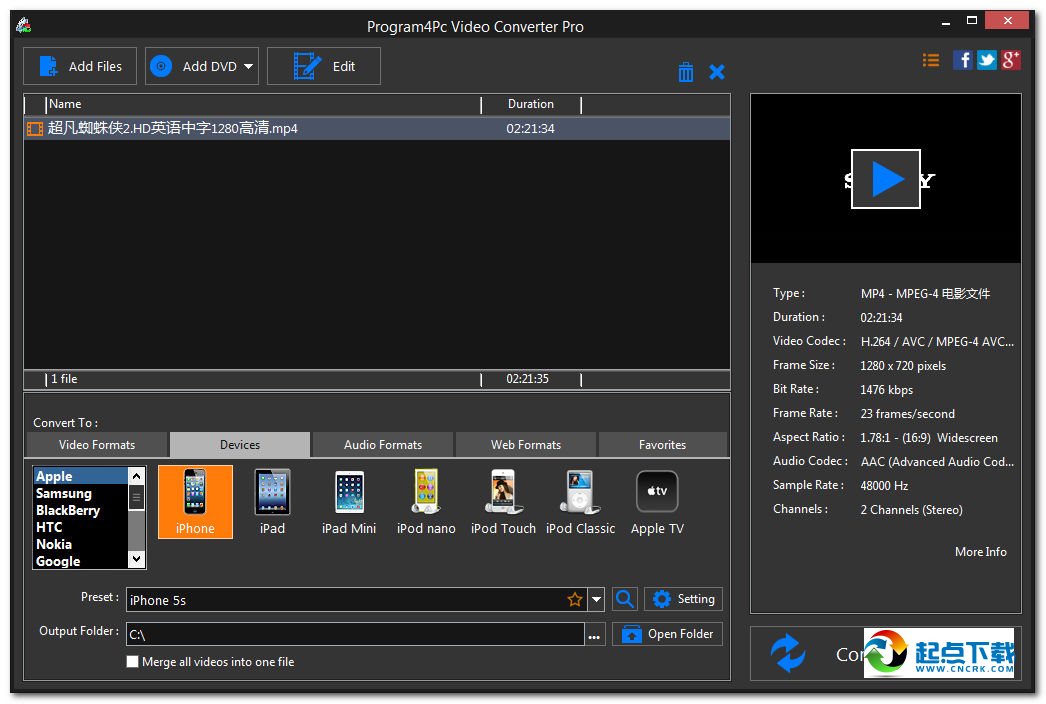Open the Add DVD dropdown arrow
This screenshot has width=1046, height=704.
[248, 66]
